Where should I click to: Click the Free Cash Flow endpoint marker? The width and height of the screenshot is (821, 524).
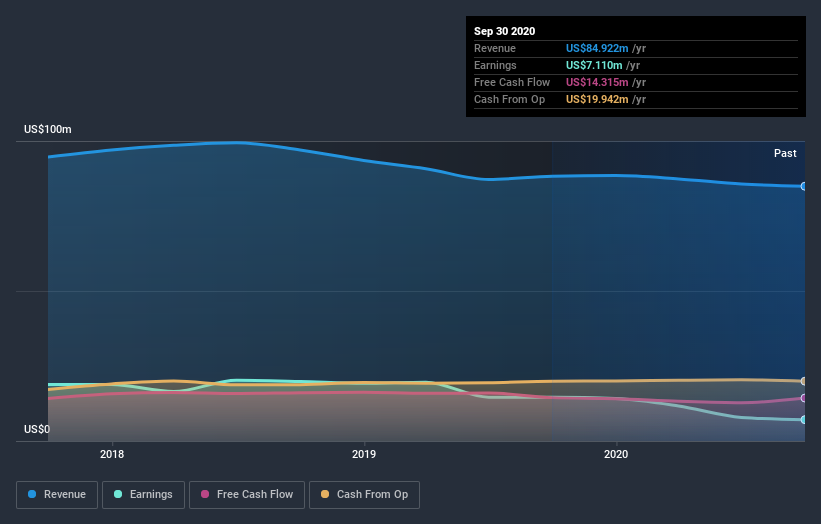click(x=804, y=398)
